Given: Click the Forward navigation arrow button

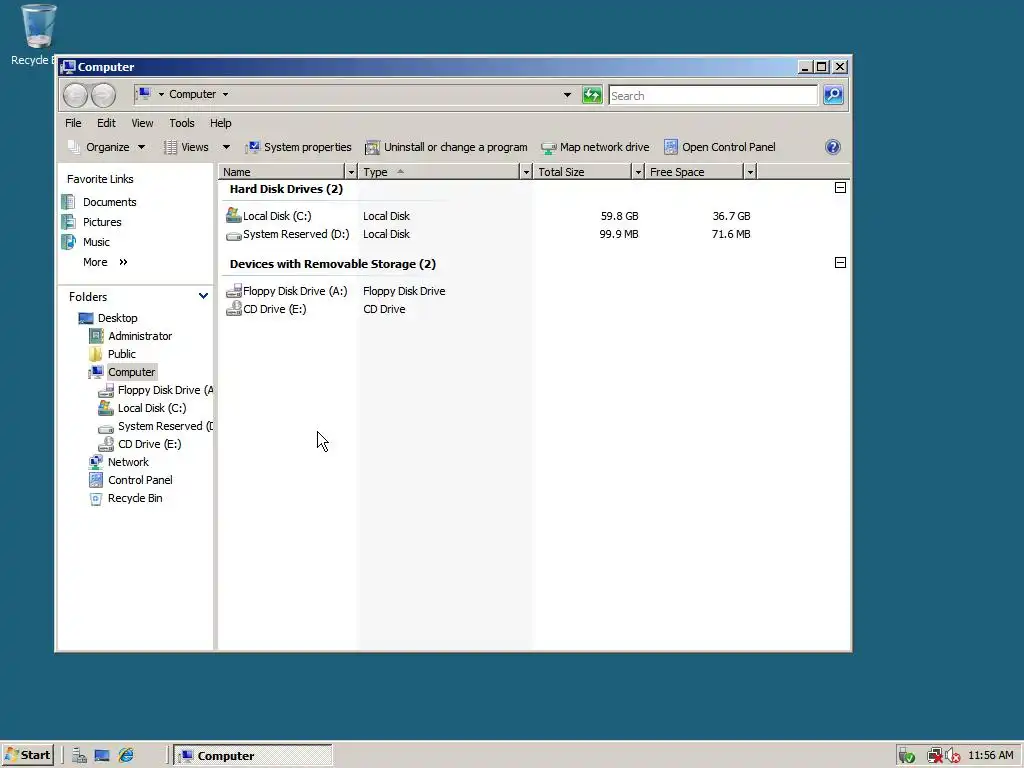Looking at the screenshot, I should 103,95.
